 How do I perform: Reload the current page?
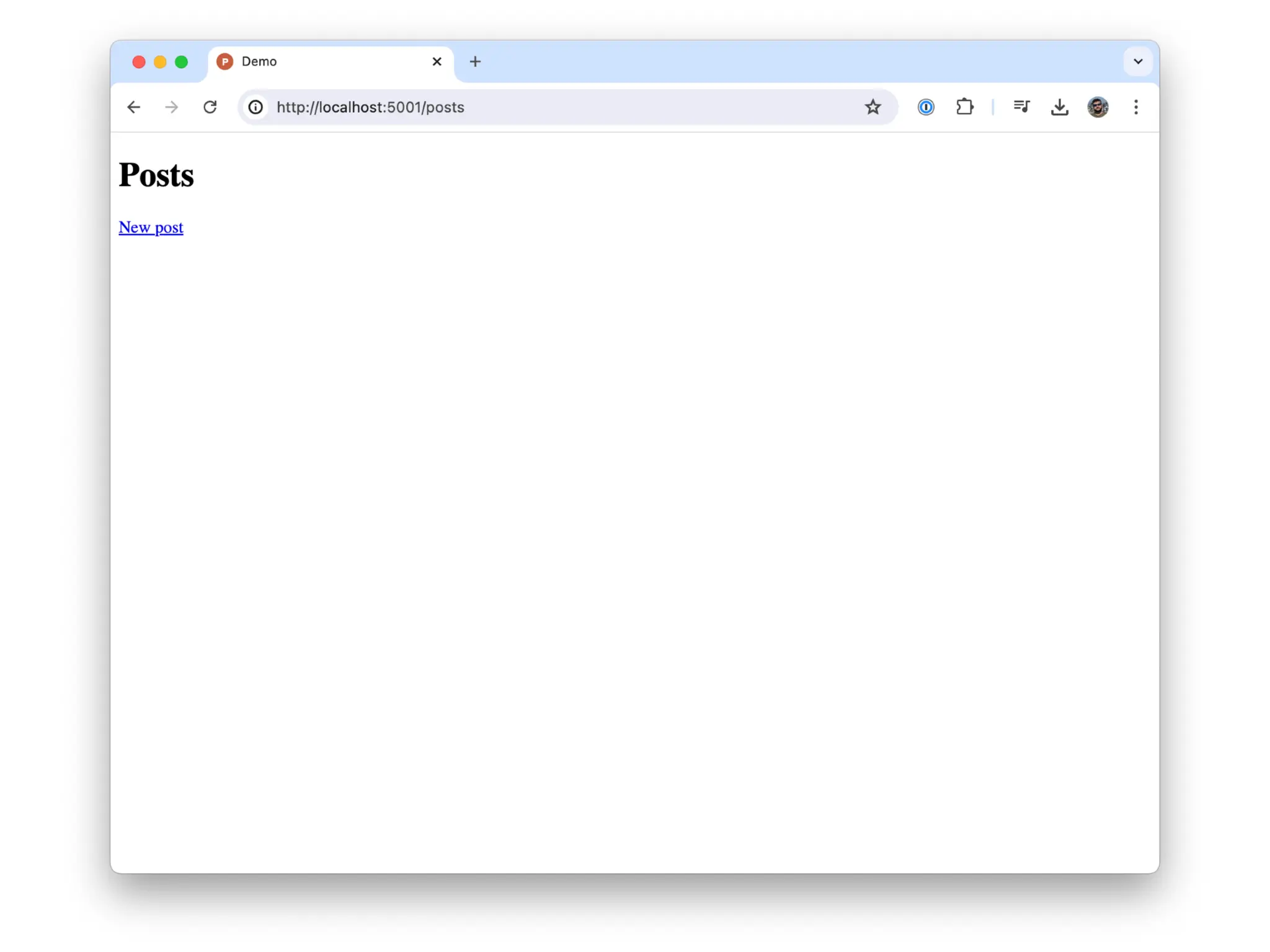coord(210,107)
